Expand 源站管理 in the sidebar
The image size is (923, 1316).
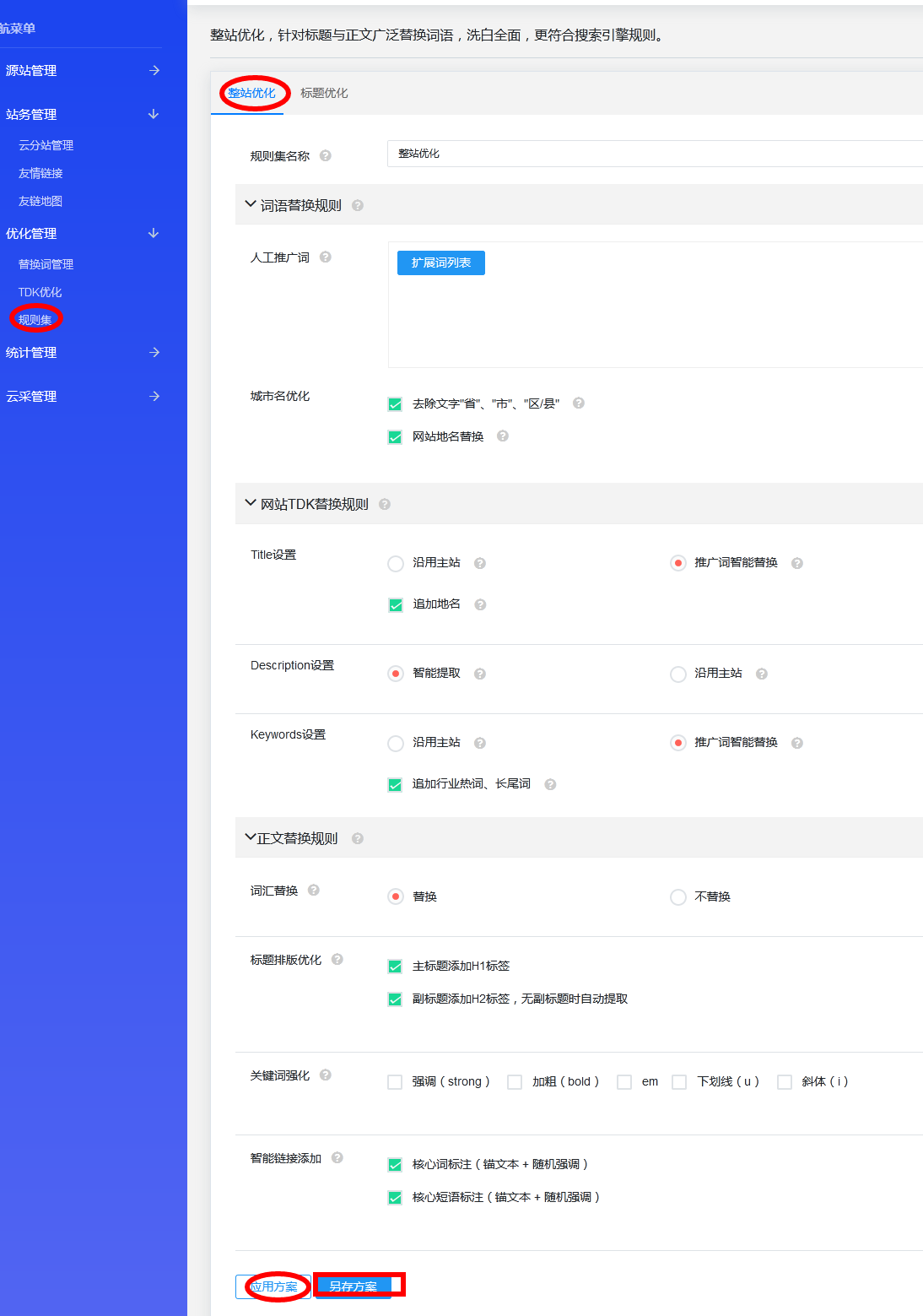click(x=83, y=71)
